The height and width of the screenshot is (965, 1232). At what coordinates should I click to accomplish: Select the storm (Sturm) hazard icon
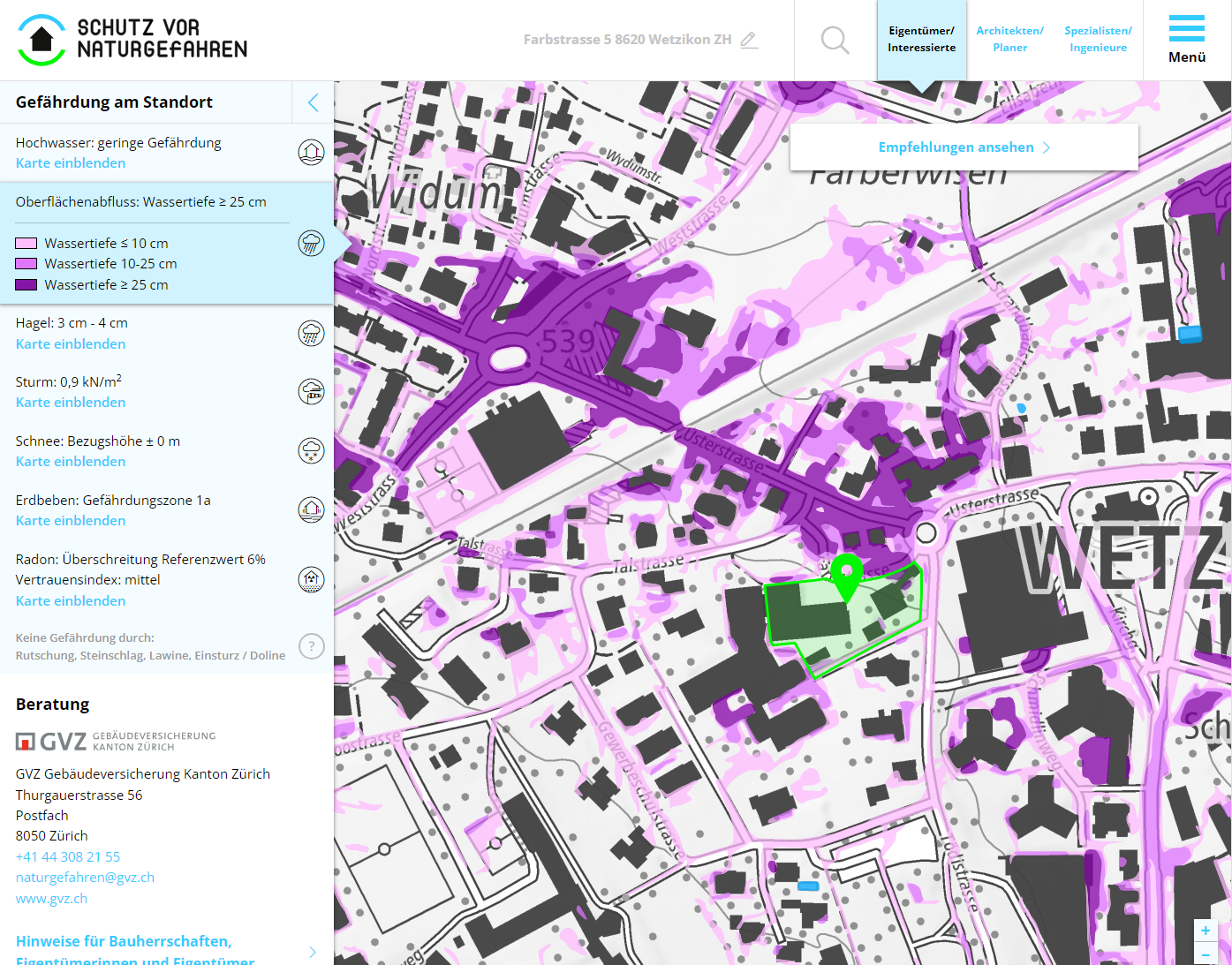311,392
